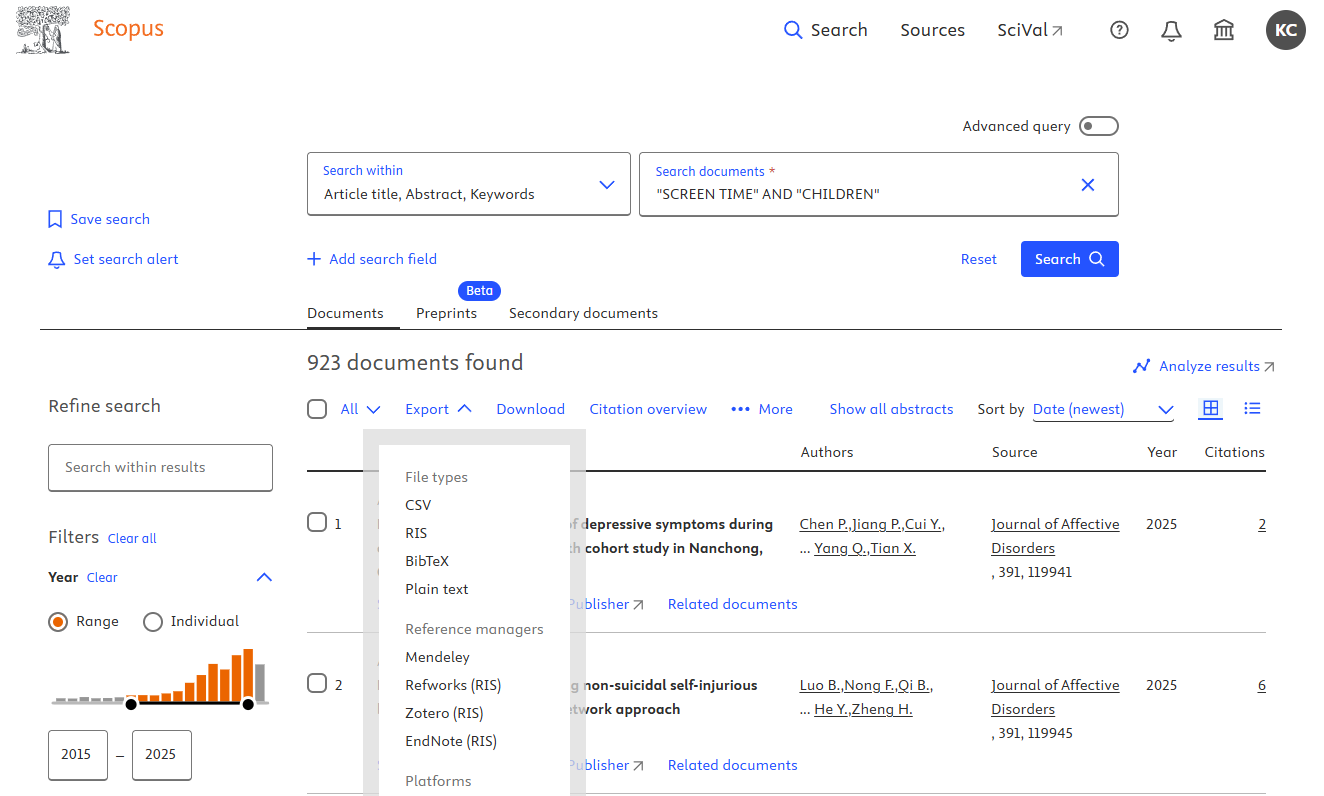The width and height of the screenshot is (1324, 796).
Task: Switch to the Preprints tab
Action: click(446, 313)
